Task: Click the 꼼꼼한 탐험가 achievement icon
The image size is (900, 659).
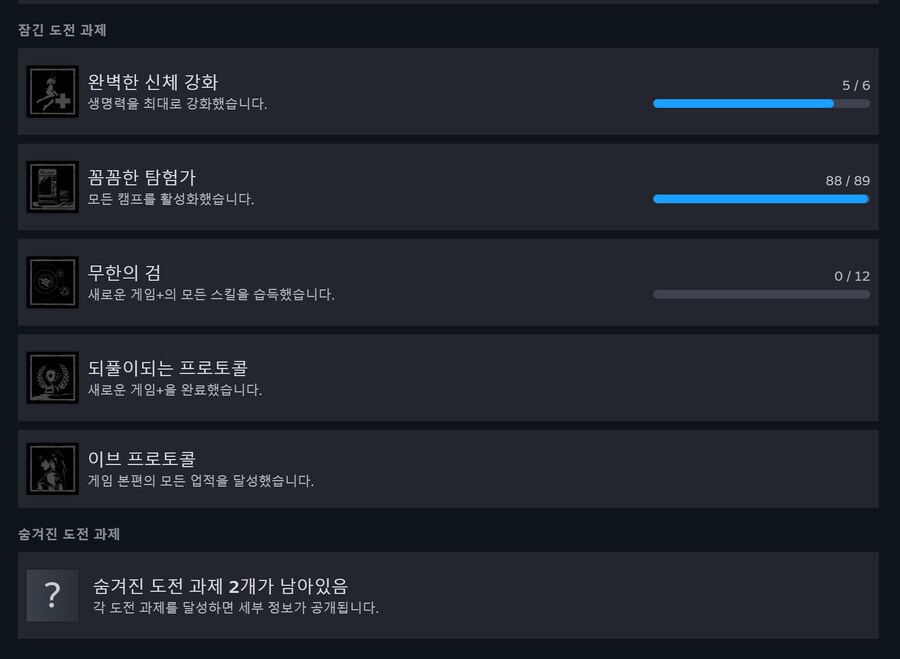Action: pos(52,186)
